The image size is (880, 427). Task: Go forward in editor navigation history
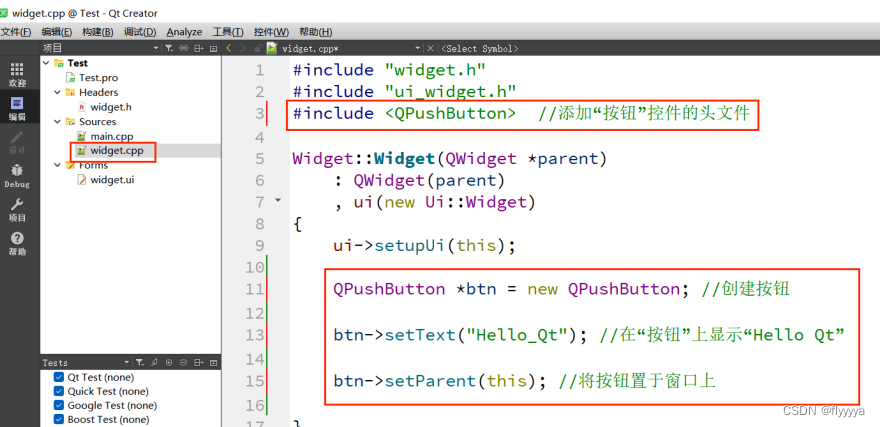[x=243, y=48]
